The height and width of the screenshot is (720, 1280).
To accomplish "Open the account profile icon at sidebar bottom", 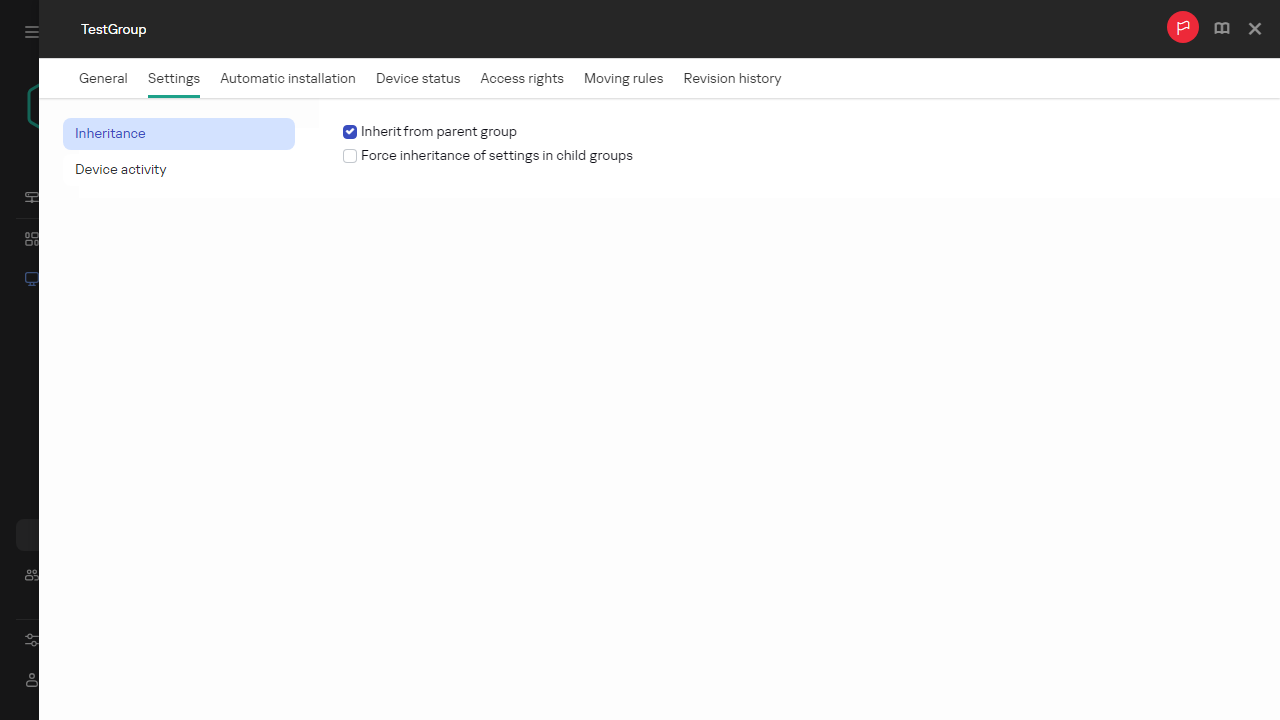I will (32, 680).
